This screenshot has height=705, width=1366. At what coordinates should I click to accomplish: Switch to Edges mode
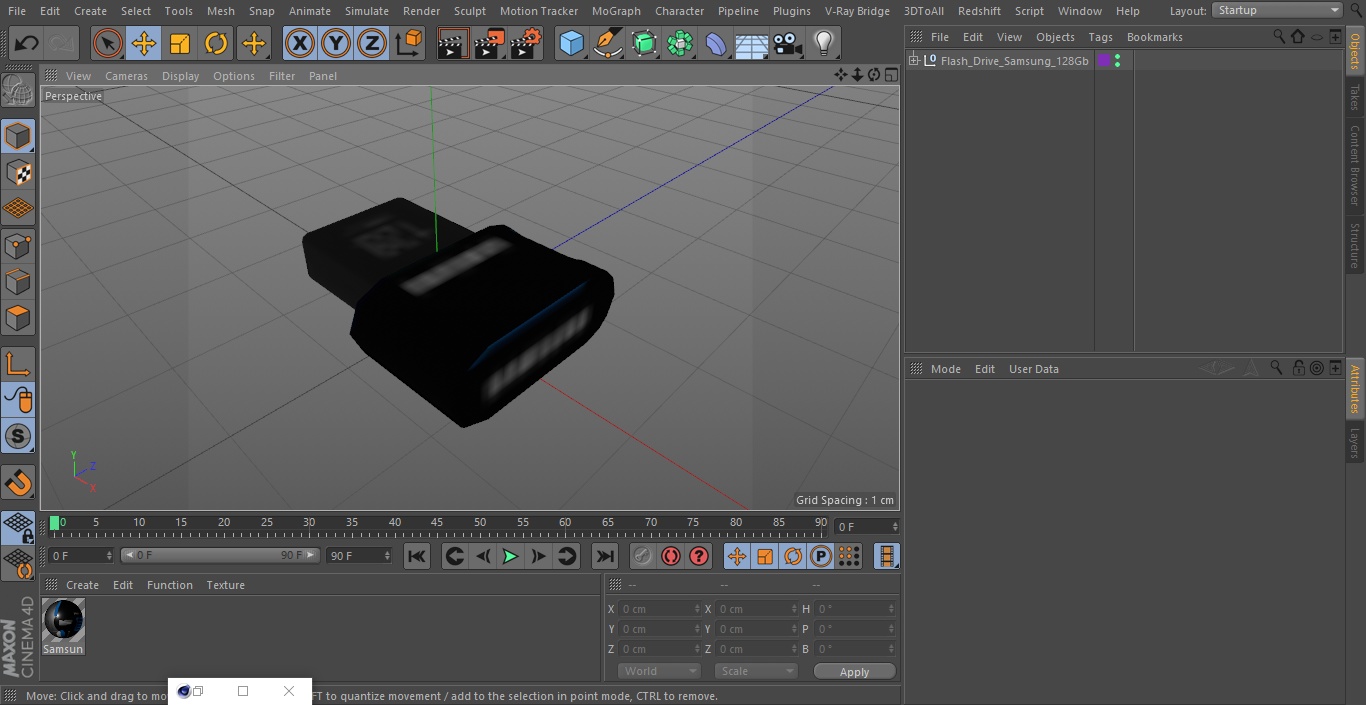pos(18,281)
